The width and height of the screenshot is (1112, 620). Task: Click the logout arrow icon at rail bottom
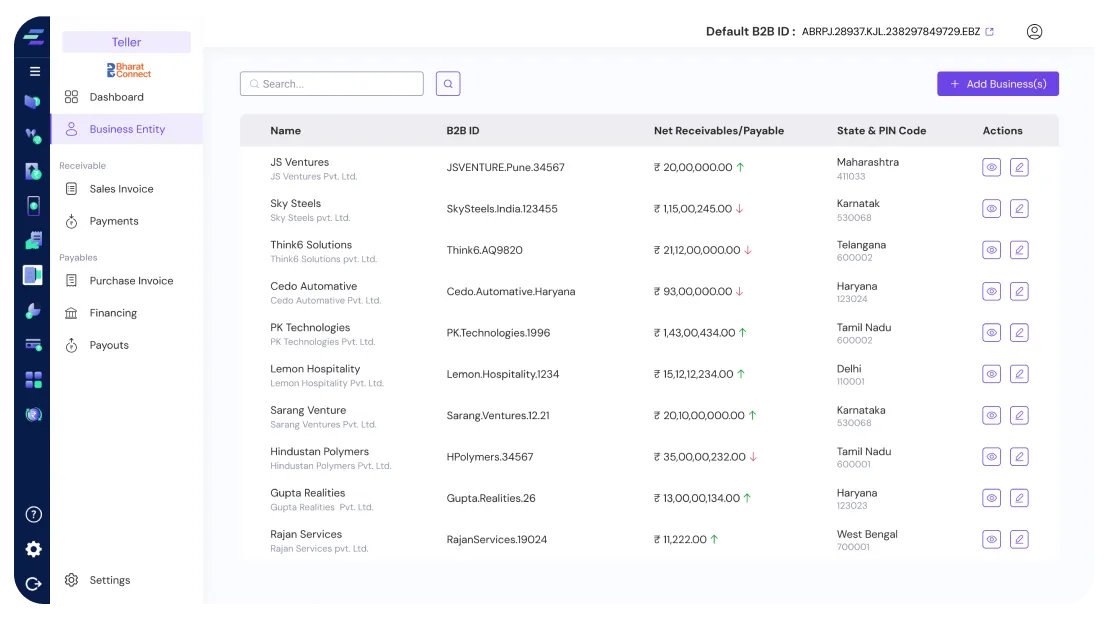33,584
